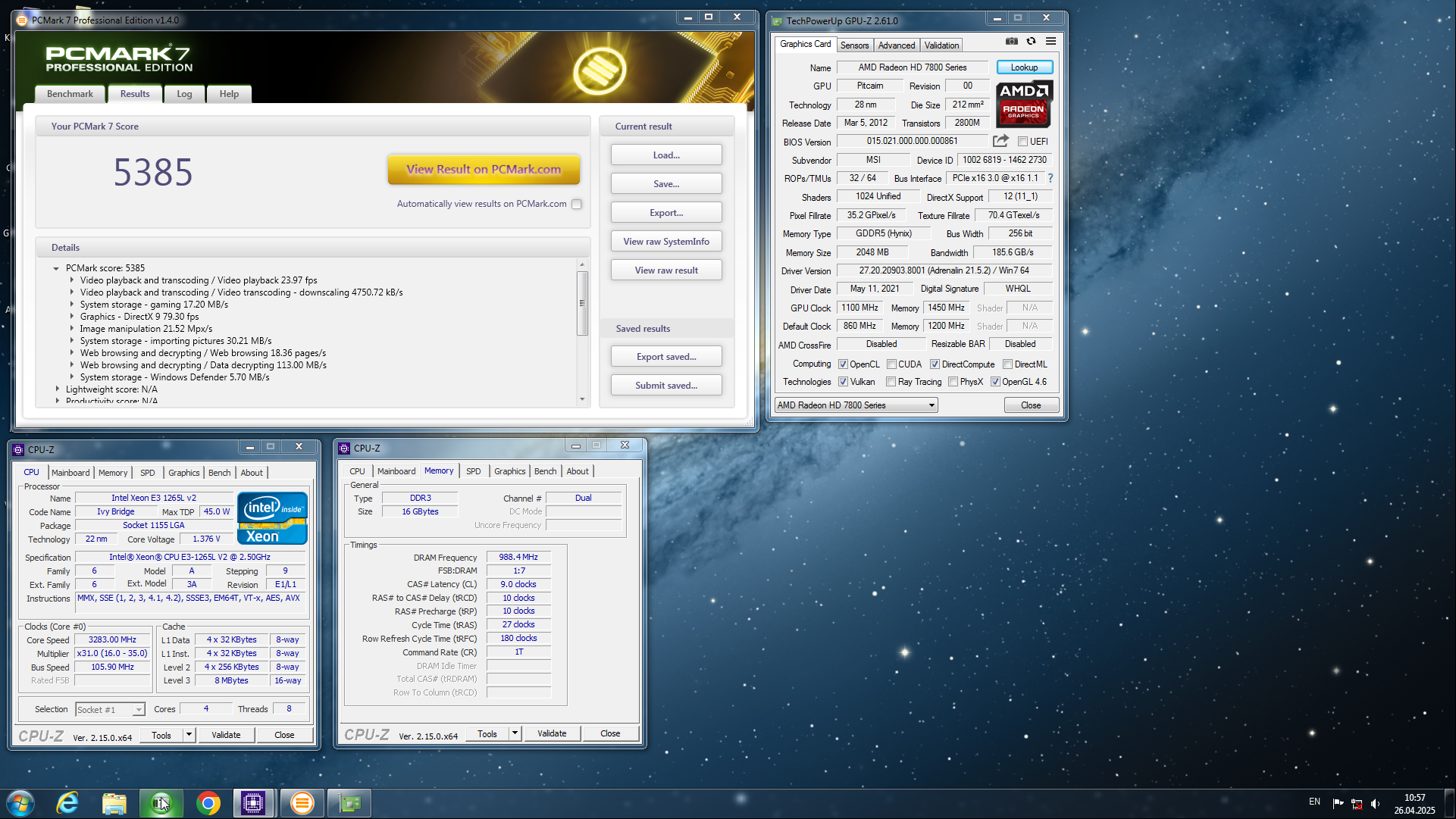Open the Action Center flag in the tray
Image resolution: width=1456 pixels, height=819 pixels.
click(x=1338, y=803)
